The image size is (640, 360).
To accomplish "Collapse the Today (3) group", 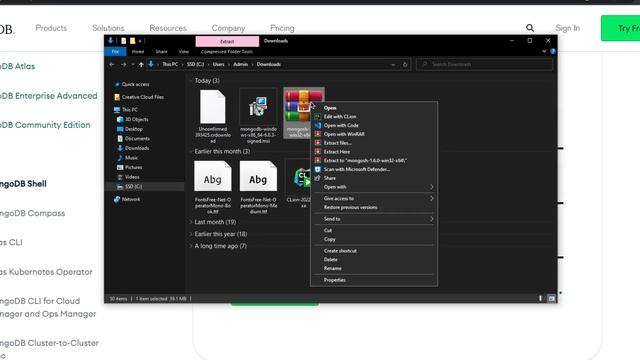I will tap(191, 81).
